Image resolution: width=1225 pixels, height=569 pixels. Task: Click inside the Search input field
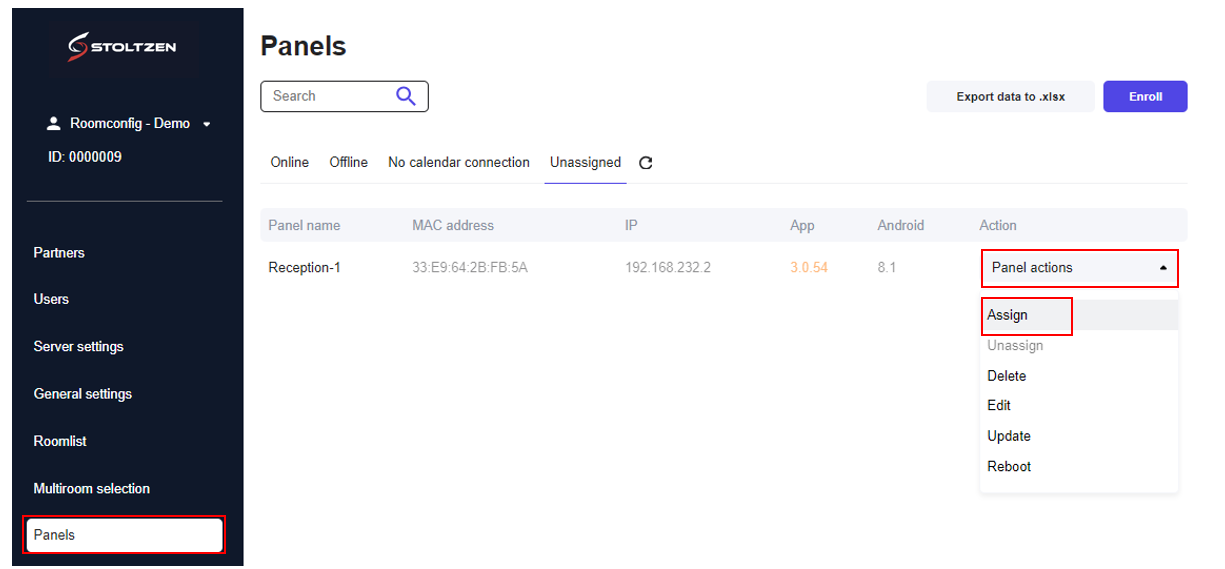tap(330, 96)
